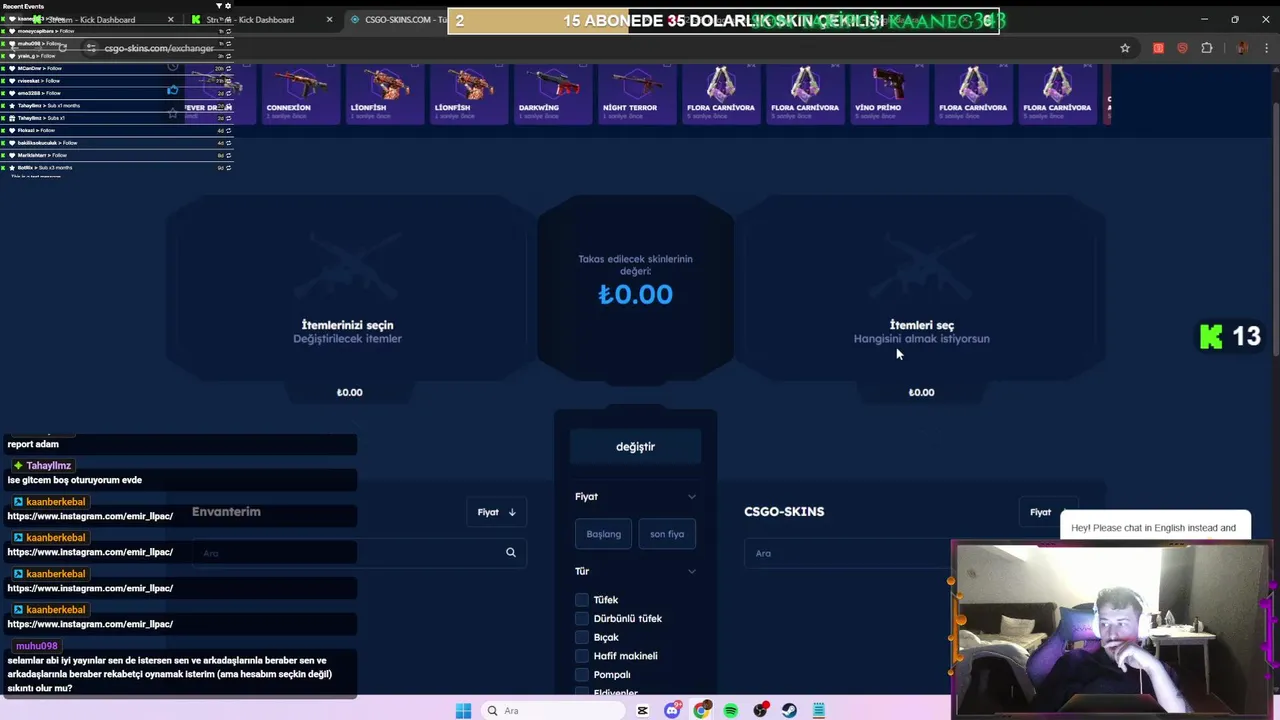1280x720 pixels.
Task: Open the CSGO-SKINS Fiyat sort dropdown
Action: click(x=1048, y=512)
